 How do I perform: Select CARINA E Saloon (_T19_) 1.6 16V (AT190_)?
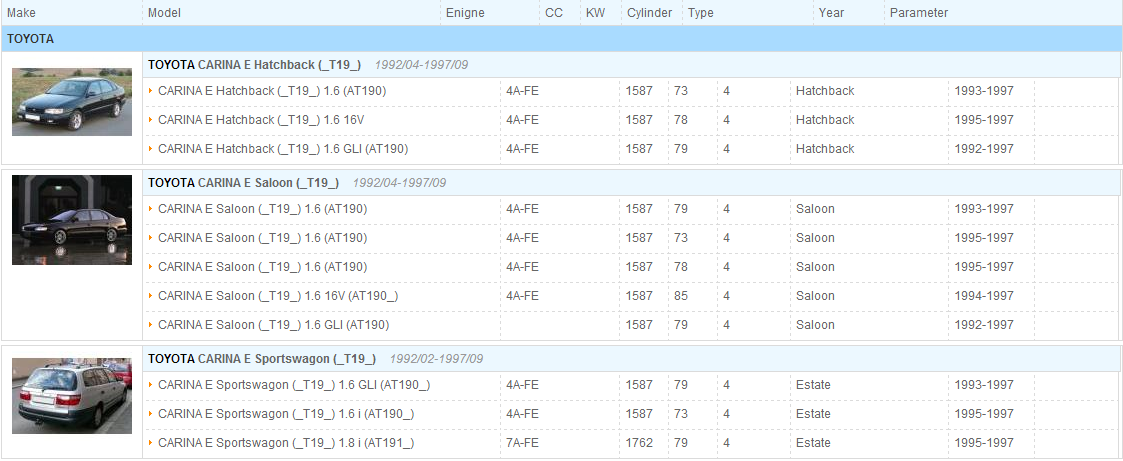click(278, 296)
